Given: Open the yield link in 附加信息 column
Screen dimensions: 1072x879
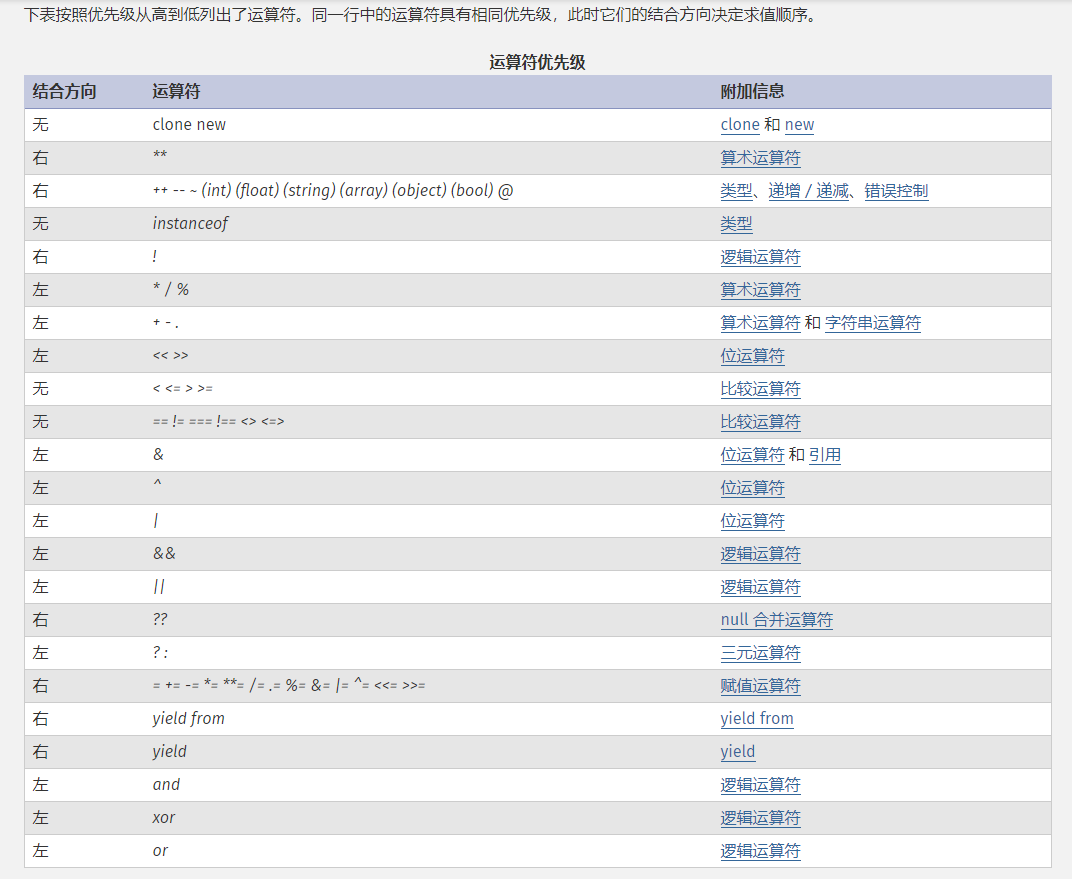Looking at the screenshot, I should click(x=738, y=752).
